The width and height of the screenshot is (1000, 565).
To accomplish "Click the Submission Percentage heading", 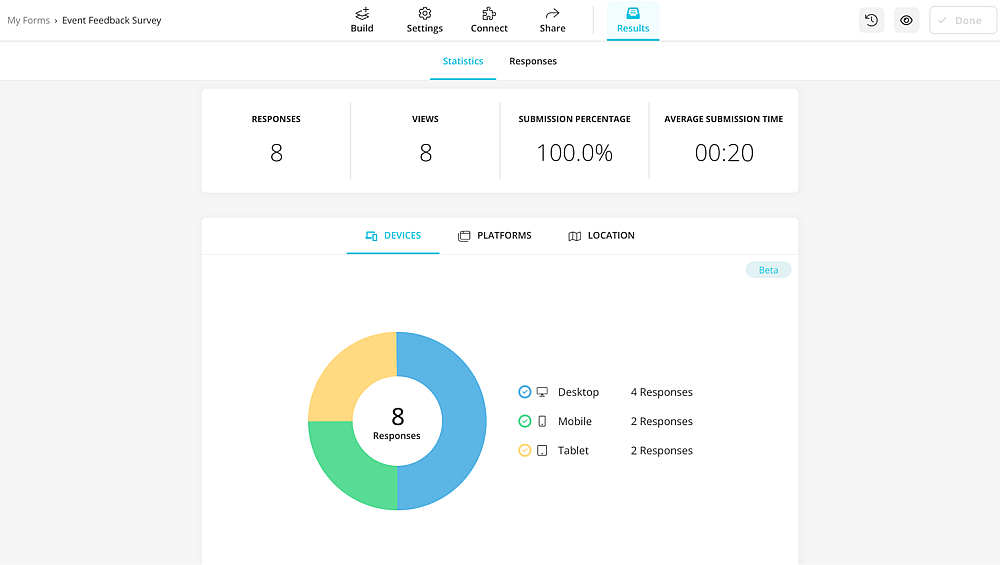I will tap(574, 119).
